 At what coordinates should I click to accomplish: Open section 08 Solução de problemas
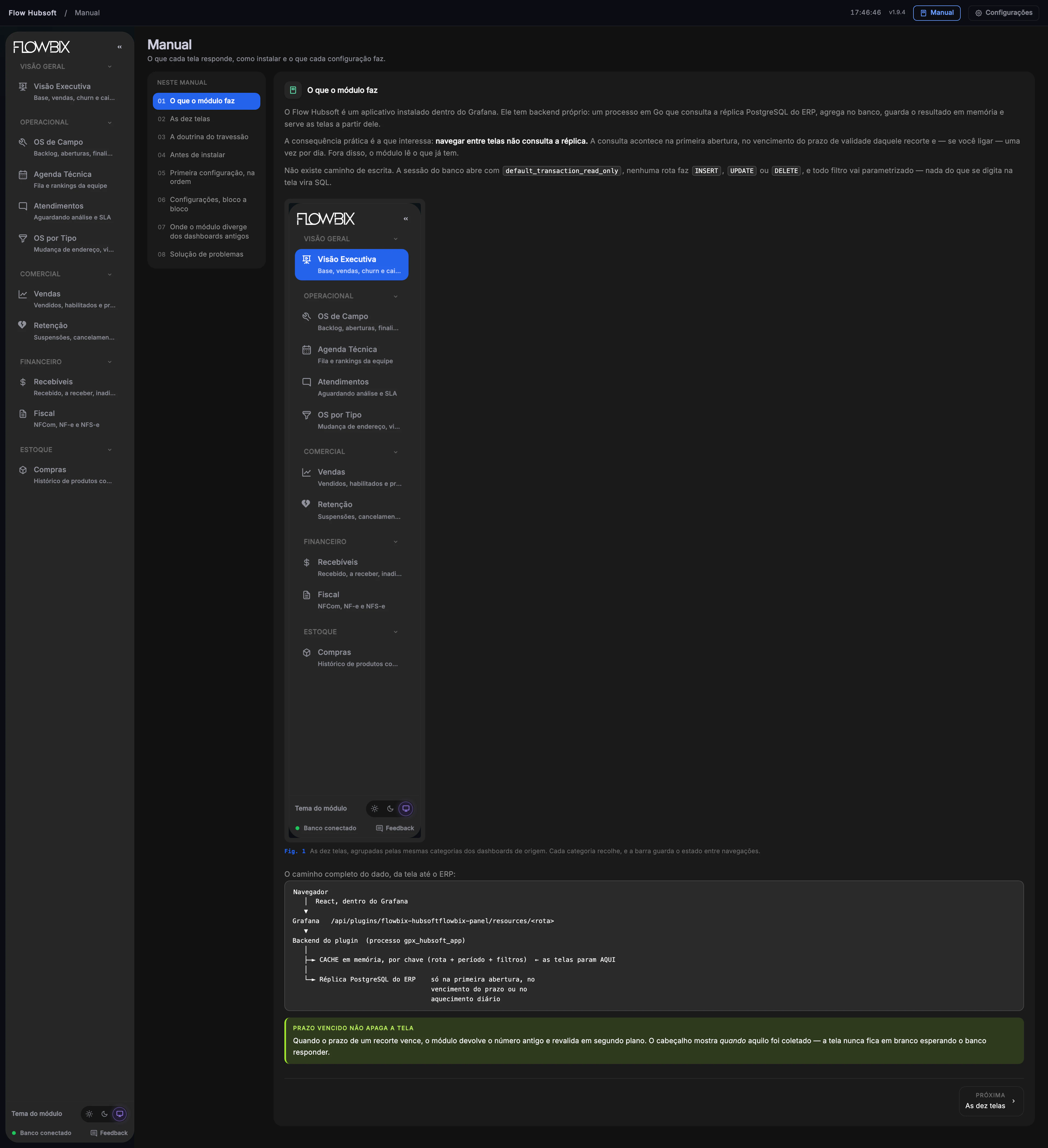(x=206, y=255)
